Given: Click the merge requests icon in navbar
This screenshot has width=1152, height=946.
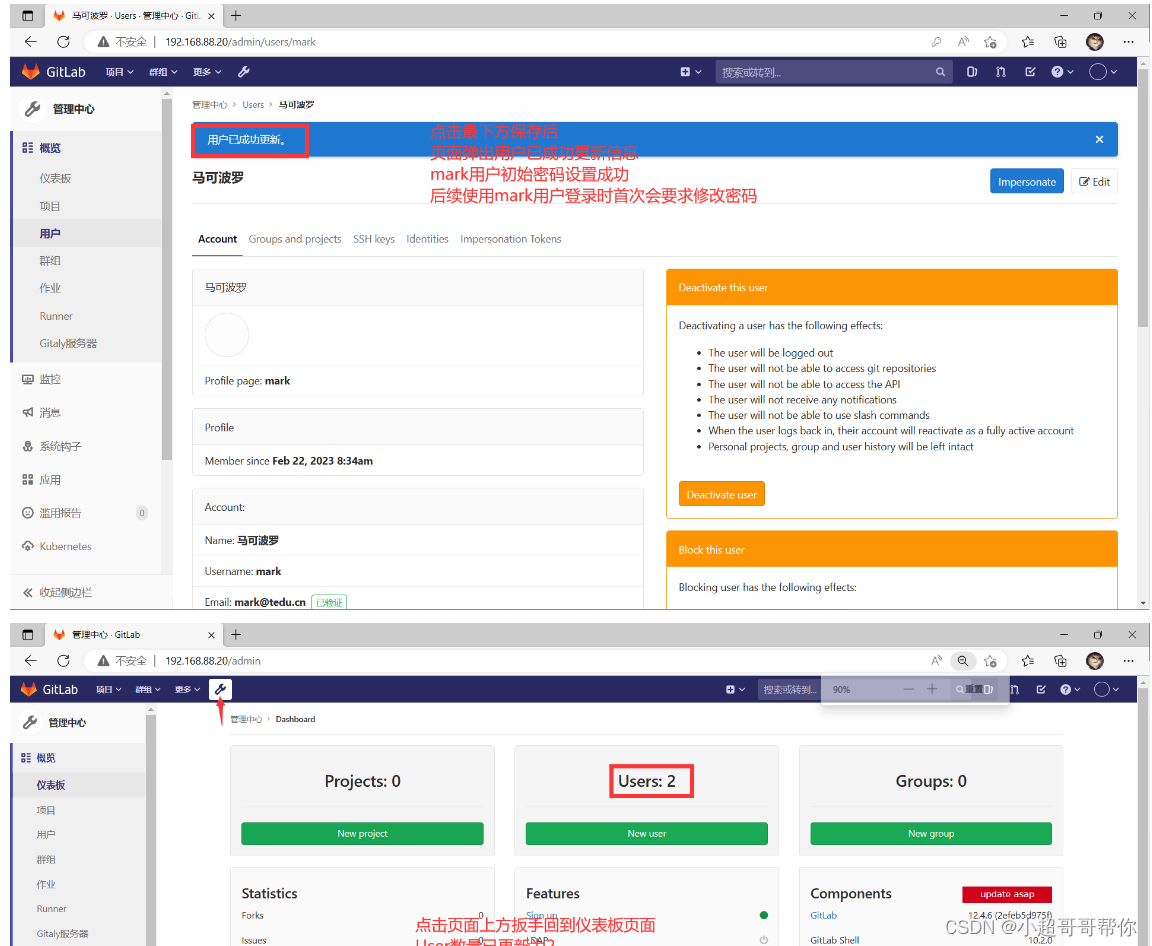Looking at the screenshot, I should (1000, 71).
